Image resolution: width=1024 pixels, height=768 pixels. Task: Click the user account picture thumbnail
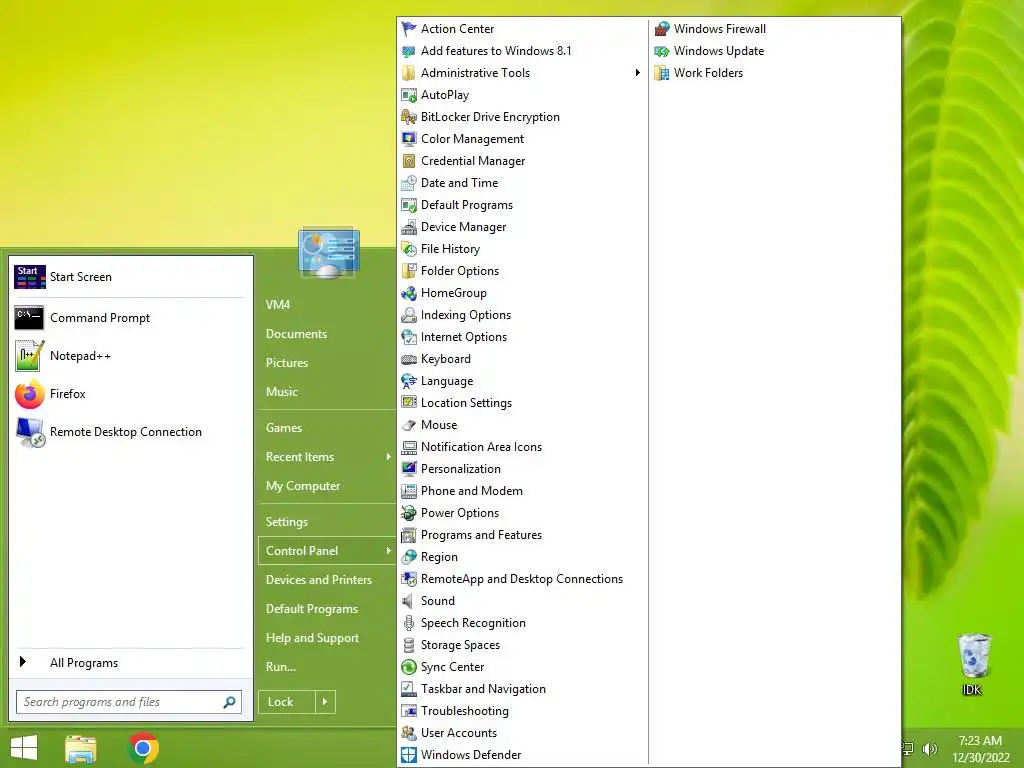click(x=328, y=253)
